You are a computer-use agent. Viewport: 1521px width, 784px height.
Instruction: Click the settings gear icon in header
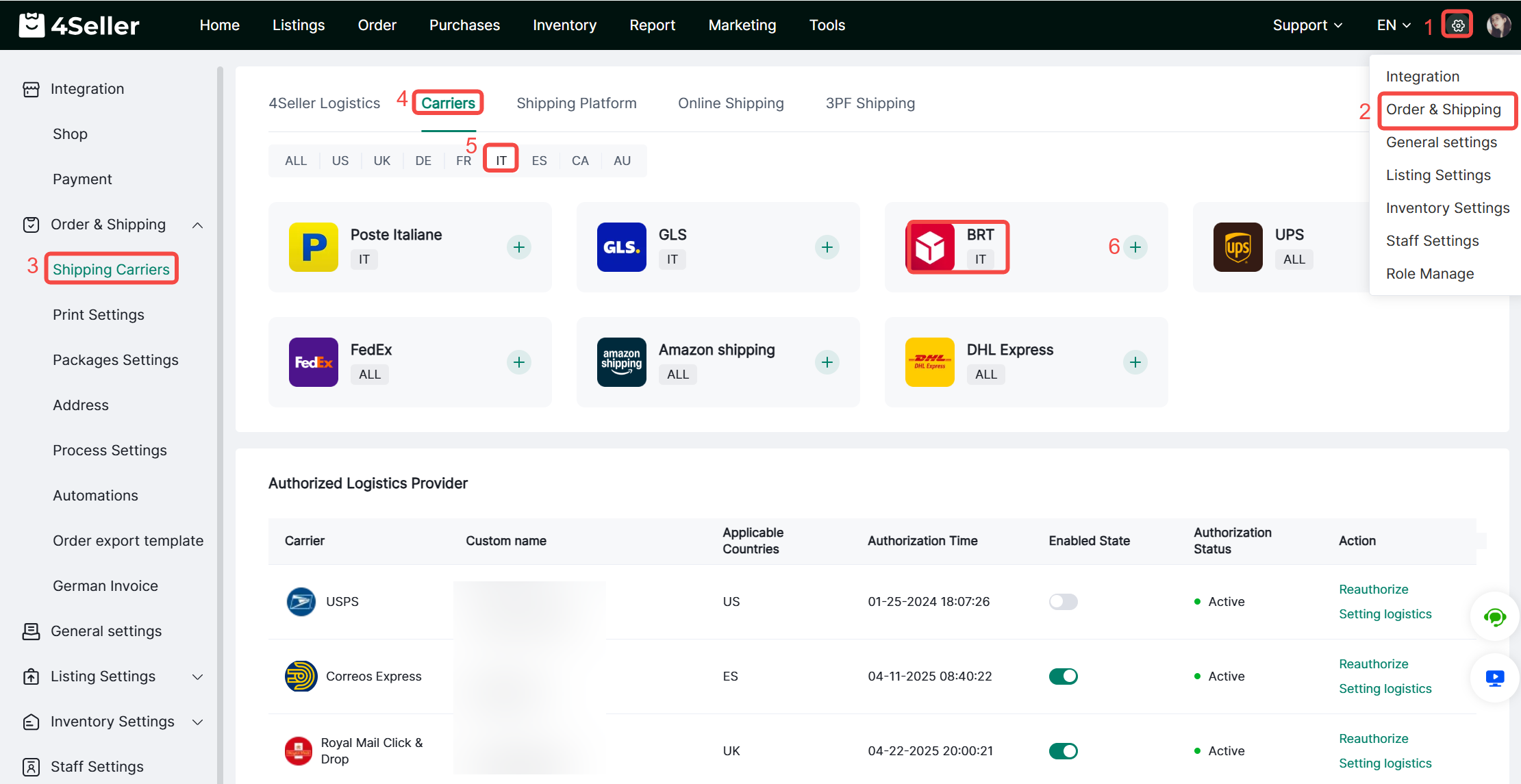click(x=1457, y=25)
